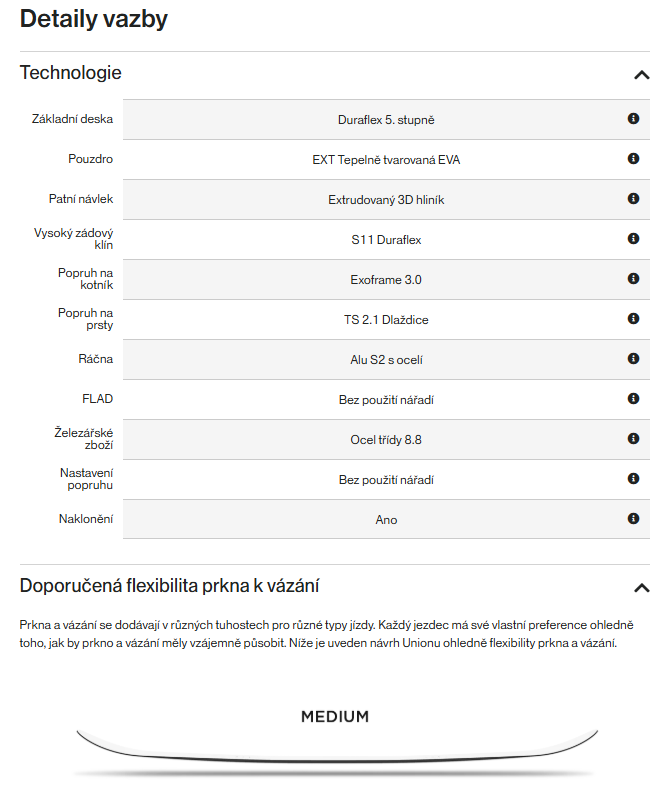
Task: Open info for Železářské zboží row
Action: [x=633, y=439]
